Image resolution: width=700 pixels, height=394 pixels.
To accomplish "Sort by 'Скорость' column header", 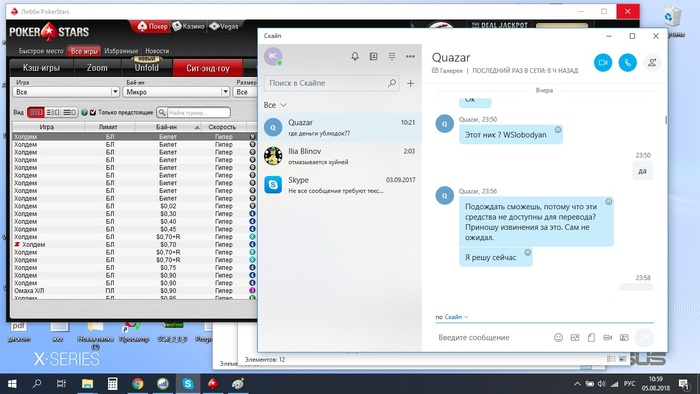I will 222,127.
